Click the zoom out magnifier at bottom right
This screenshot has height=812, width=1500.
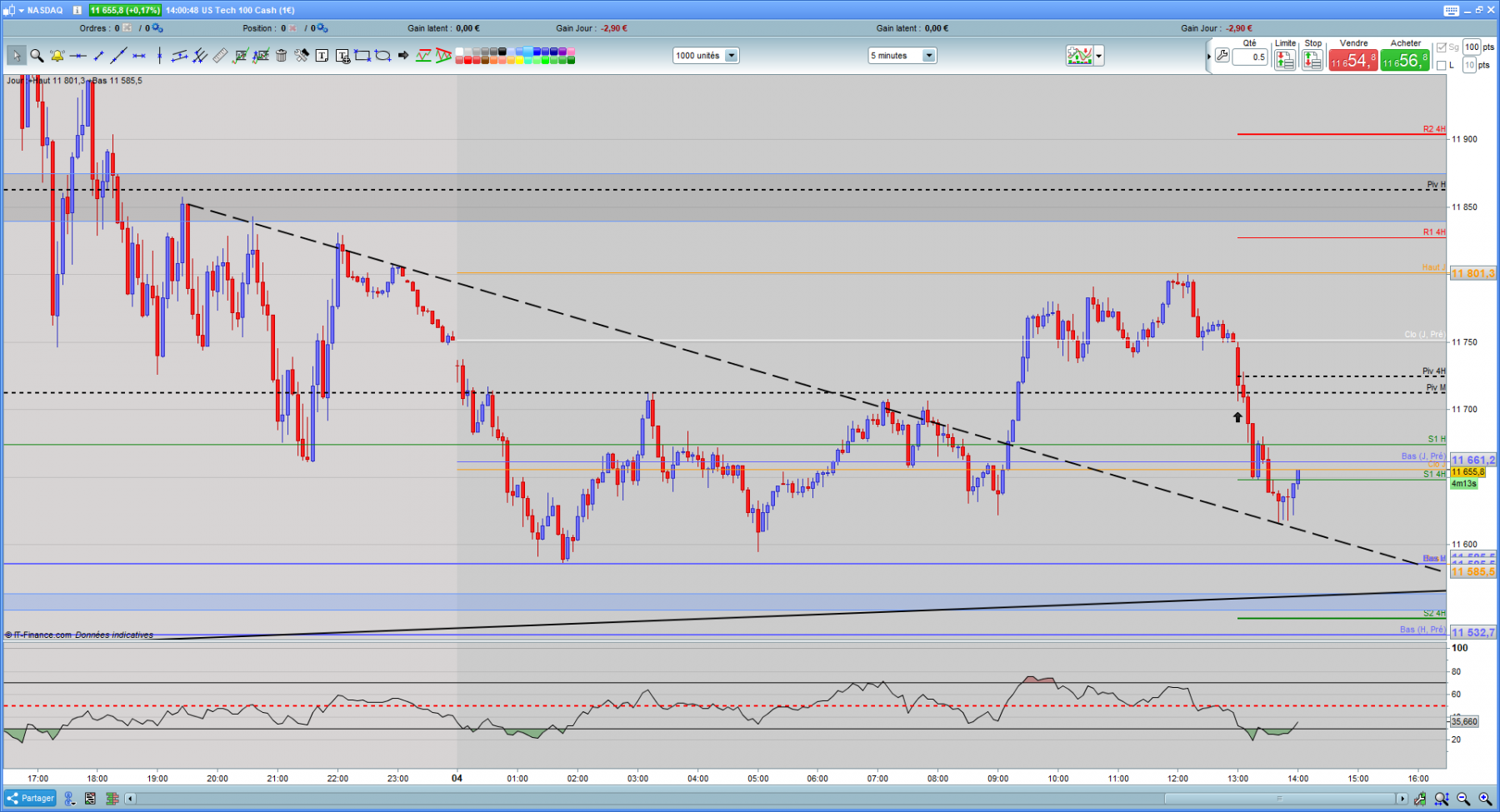pos(1463,799)
